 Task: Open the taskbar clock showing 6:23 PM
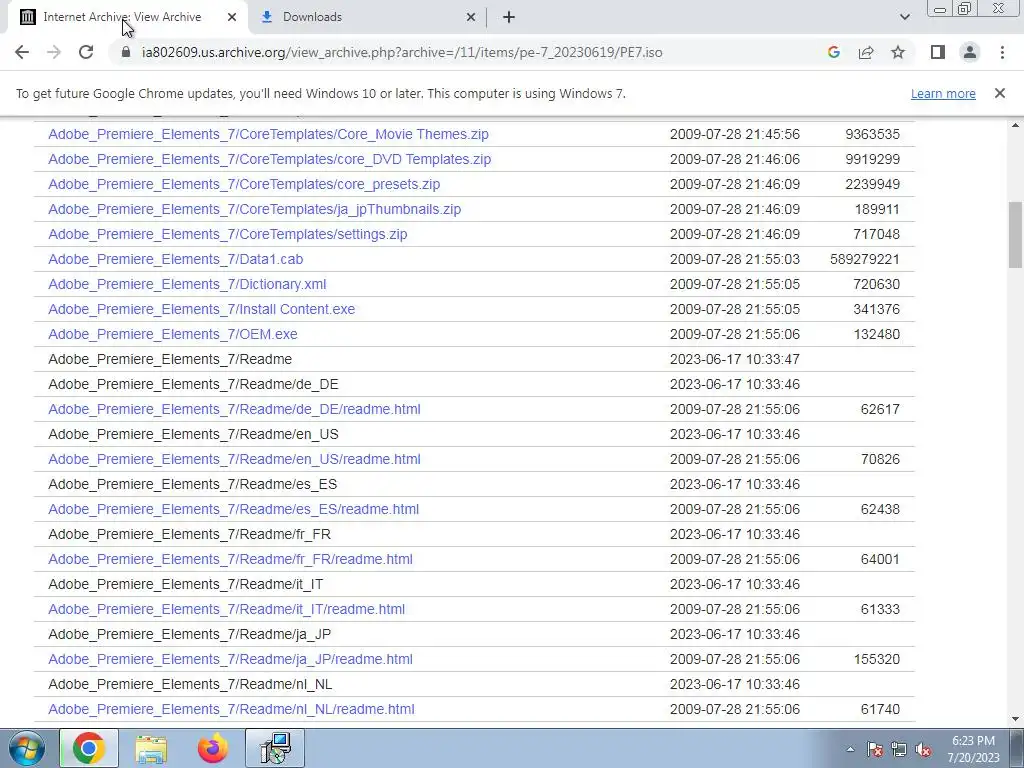(973, 749)
